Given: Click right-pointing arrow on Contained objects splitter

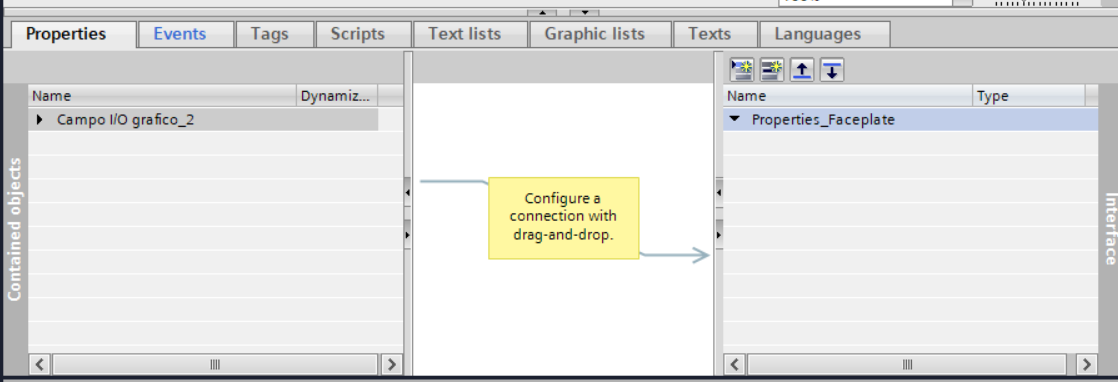Looking at the screenshot, I should coord(407,234).
